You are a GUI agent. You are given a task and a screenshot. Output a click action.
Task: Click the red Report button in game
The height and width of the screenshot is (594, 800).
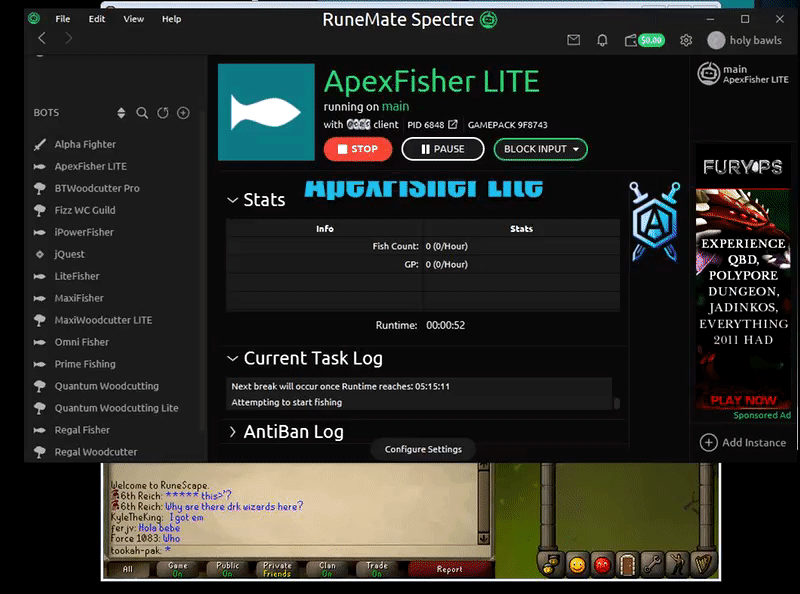pos(449,569)
